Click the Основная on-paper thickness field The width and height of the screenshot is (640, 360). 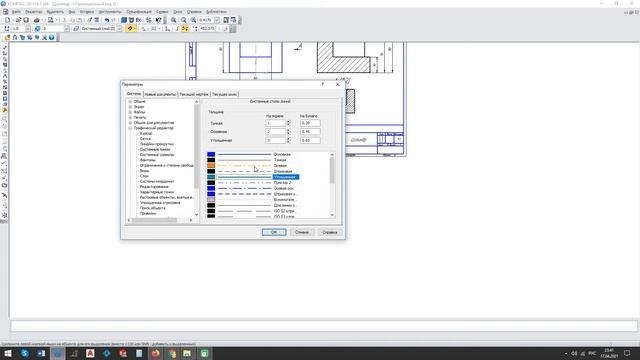point(310,132)
